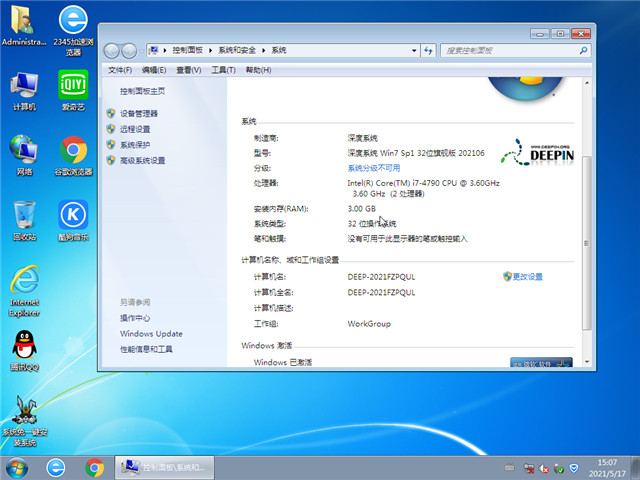
Task: Select the WorkGroup value text
Action: pyautogui.click(x=369, y=324)
